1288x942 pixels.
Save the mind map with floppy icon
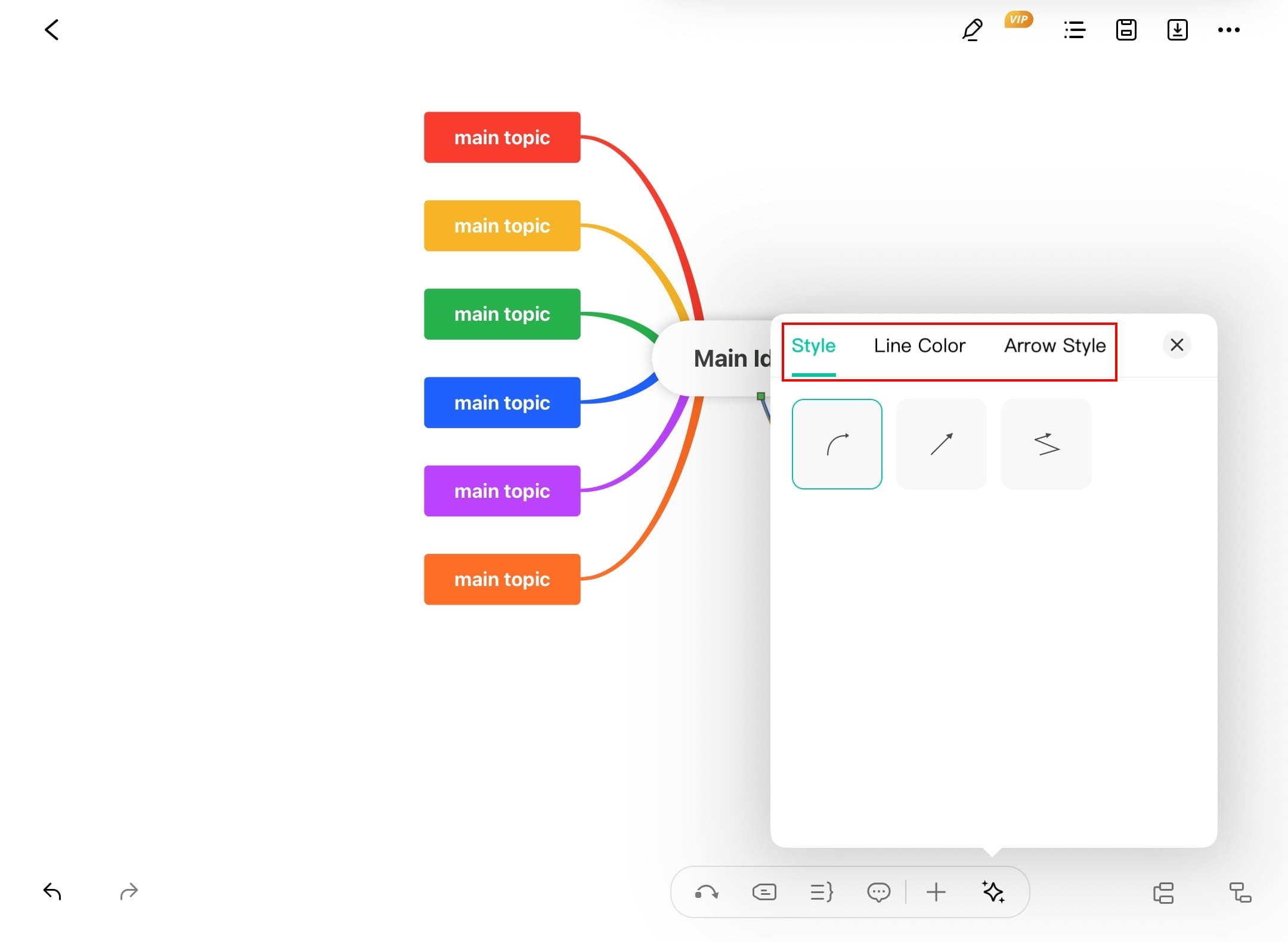pyautogui.click(x=1126, y=30)
